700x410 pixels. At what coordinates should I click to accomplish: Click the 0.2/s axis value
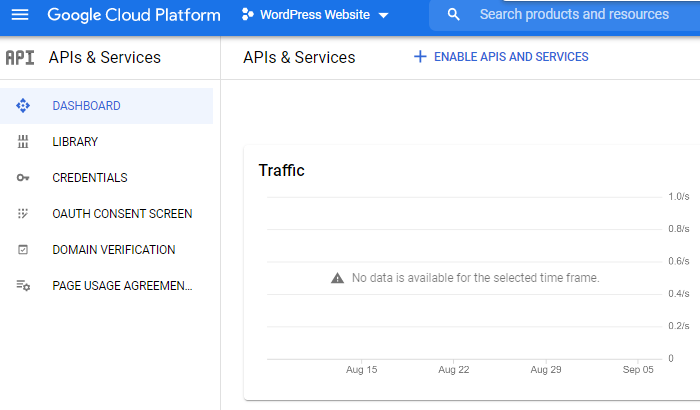point(679,326)
